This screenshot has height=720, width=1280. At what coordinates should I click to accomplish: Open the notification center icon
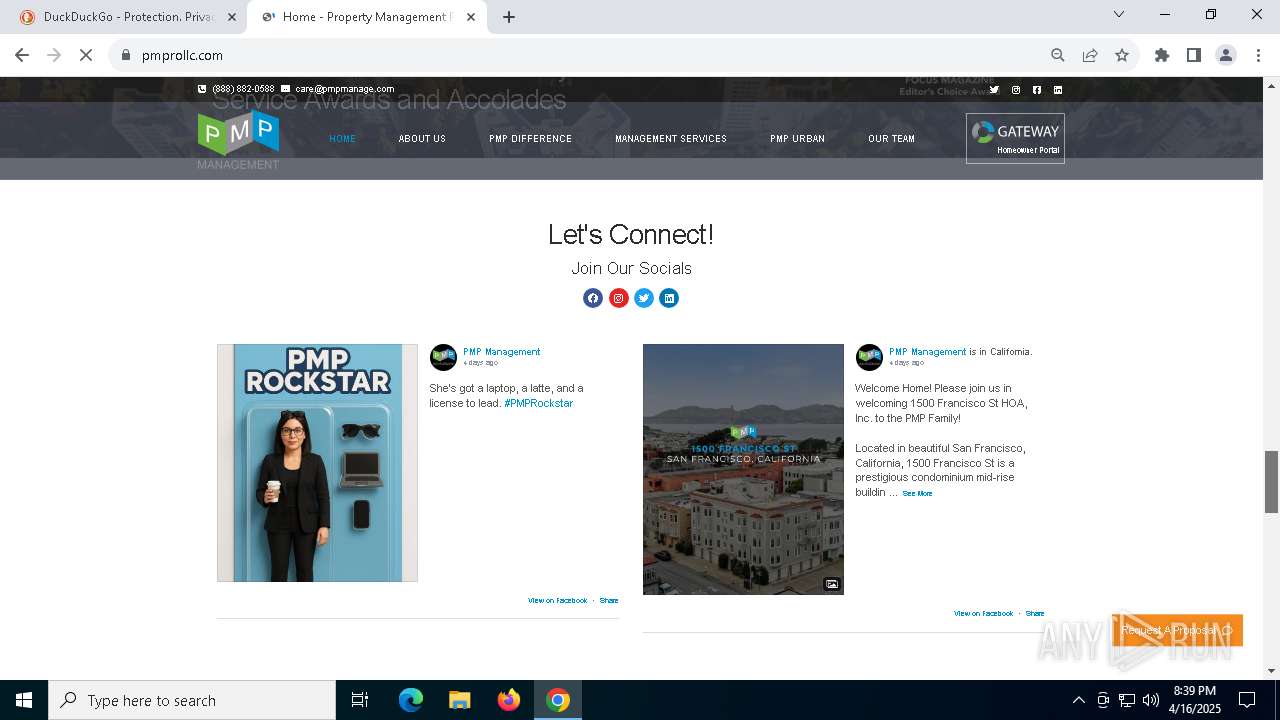1247,700
